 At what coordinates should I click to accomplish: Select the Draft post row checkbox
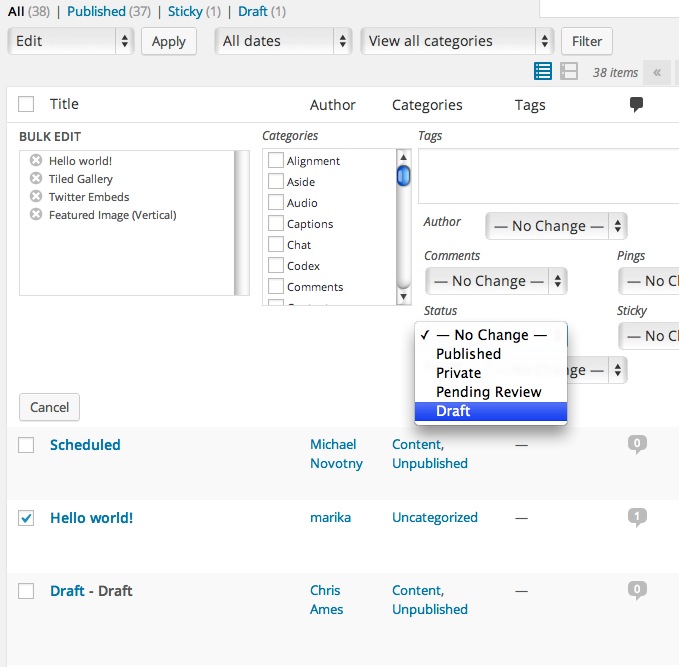click(x=26, y=591)
